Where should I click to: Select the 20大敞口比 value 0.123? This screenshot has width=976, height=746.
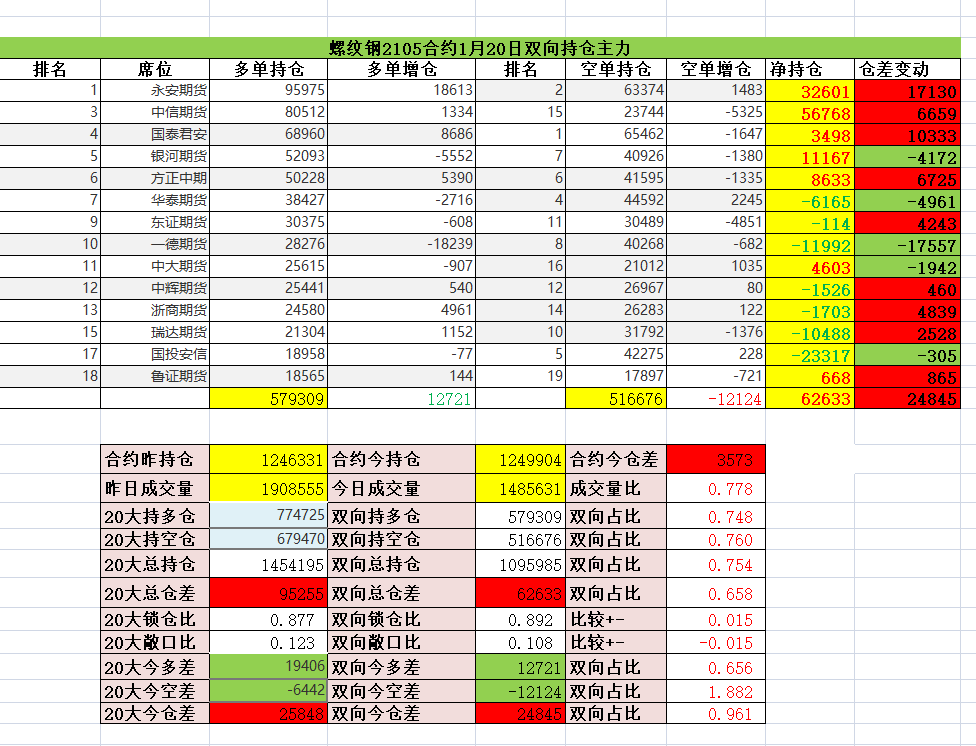point(269,642)
